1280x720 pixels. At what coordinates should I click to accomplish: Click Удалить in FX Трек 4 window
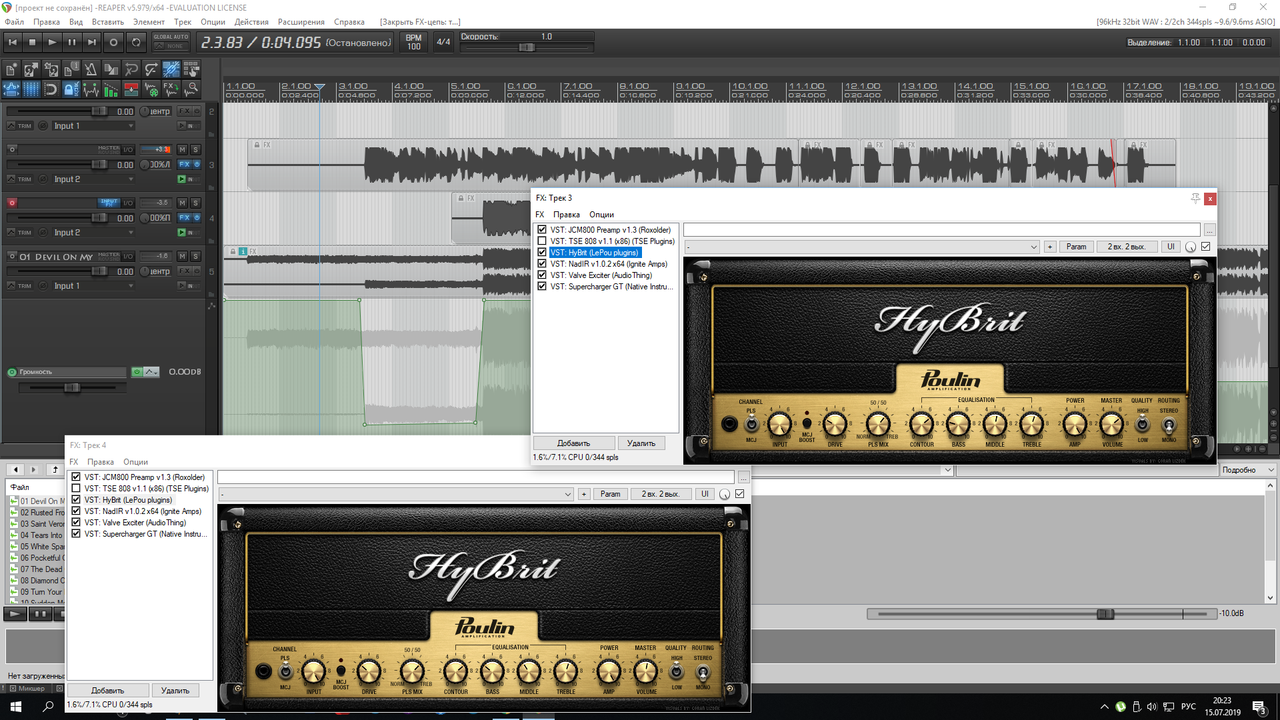pyautogui.click(x=175, y=691)
